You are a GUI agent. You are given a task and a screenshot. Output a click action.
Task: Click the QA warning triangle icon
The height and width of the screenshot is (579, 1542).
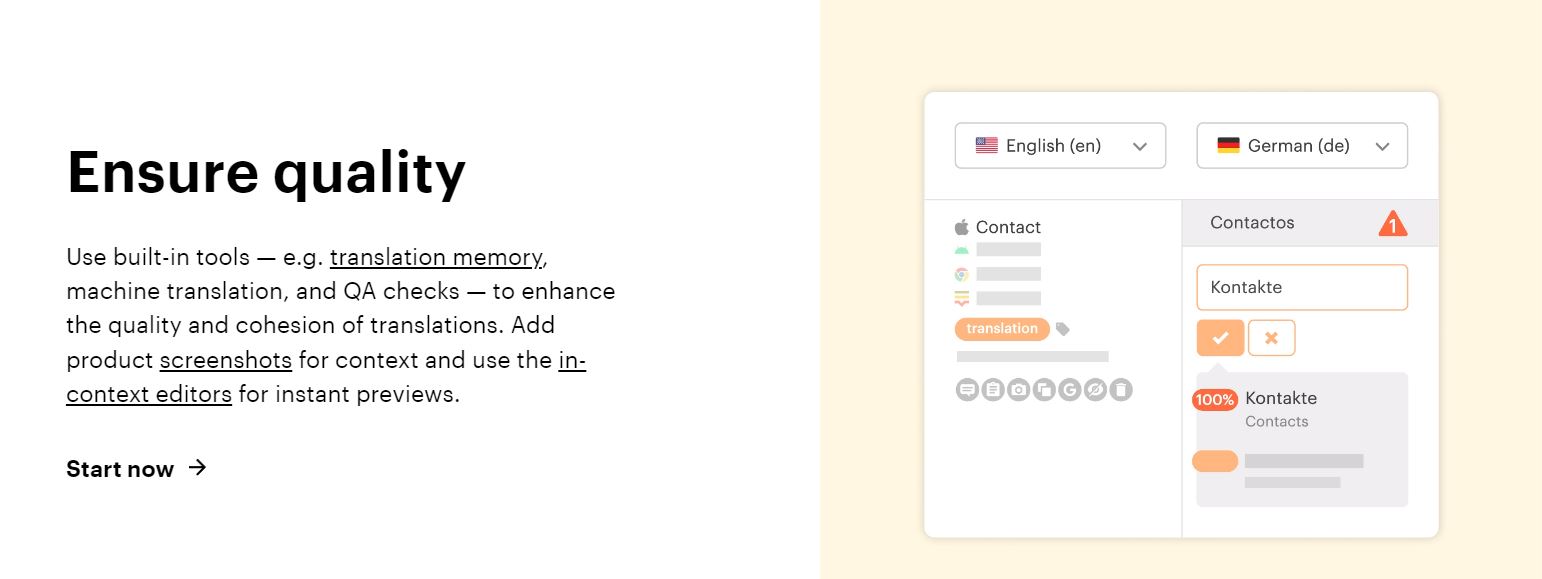[x=1392, y=223]
